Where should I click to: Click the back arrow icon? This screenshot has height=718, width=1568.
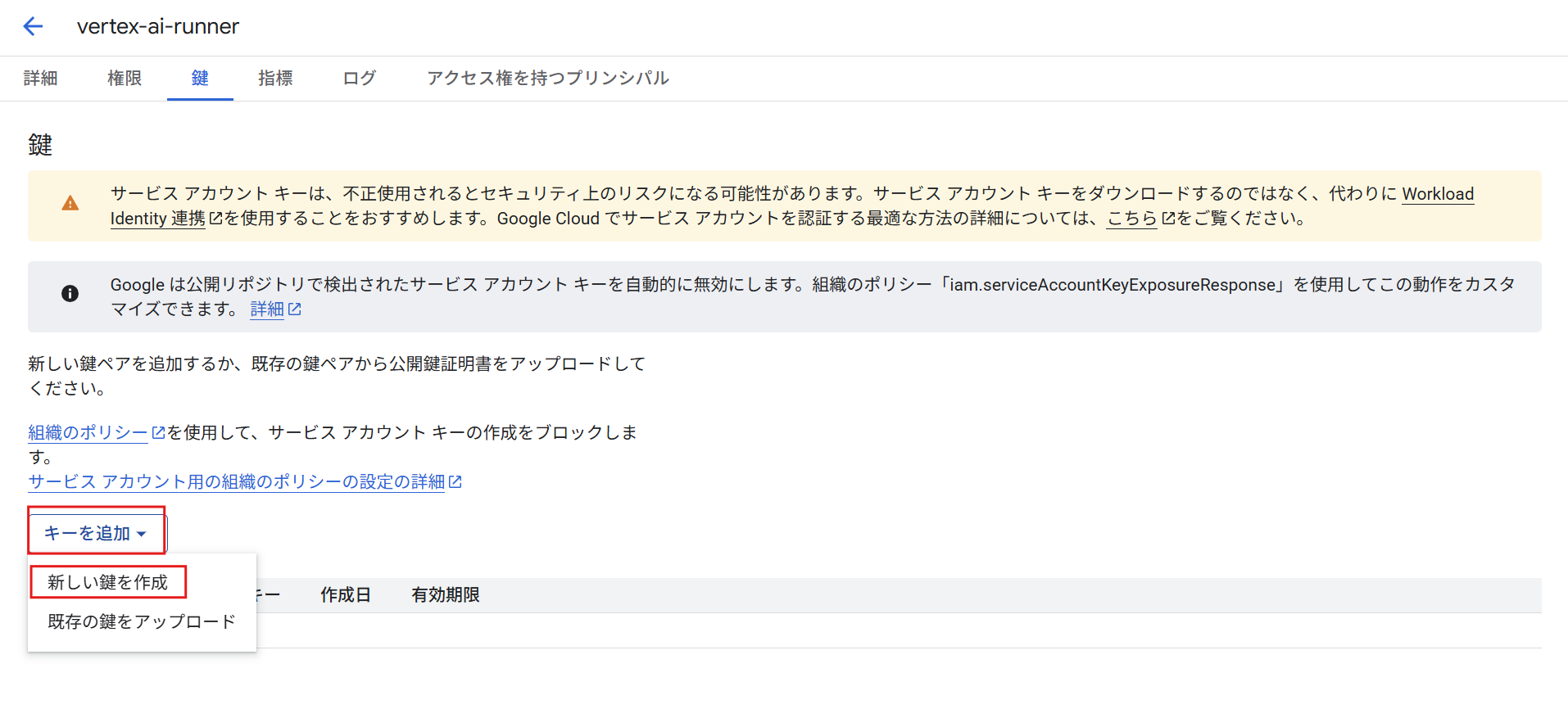(x=33, y=26)
